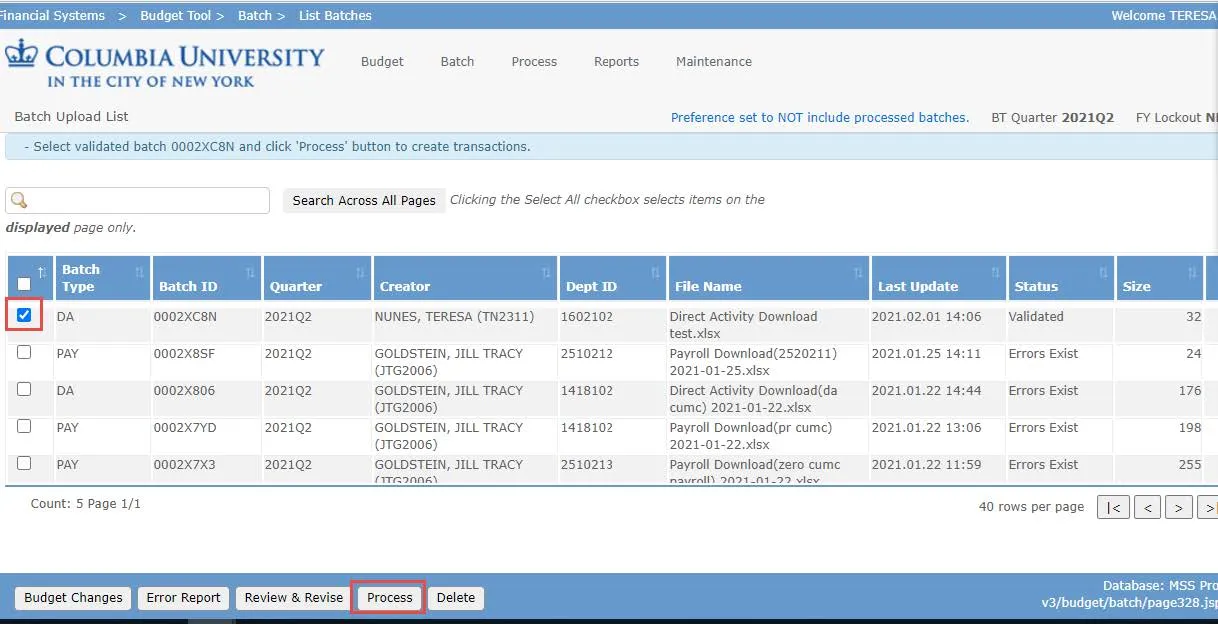This screenshot has height=624, width=1218.
Task: Focus the batch search input field
Action: pyautogui.click(x=138, y=200)
